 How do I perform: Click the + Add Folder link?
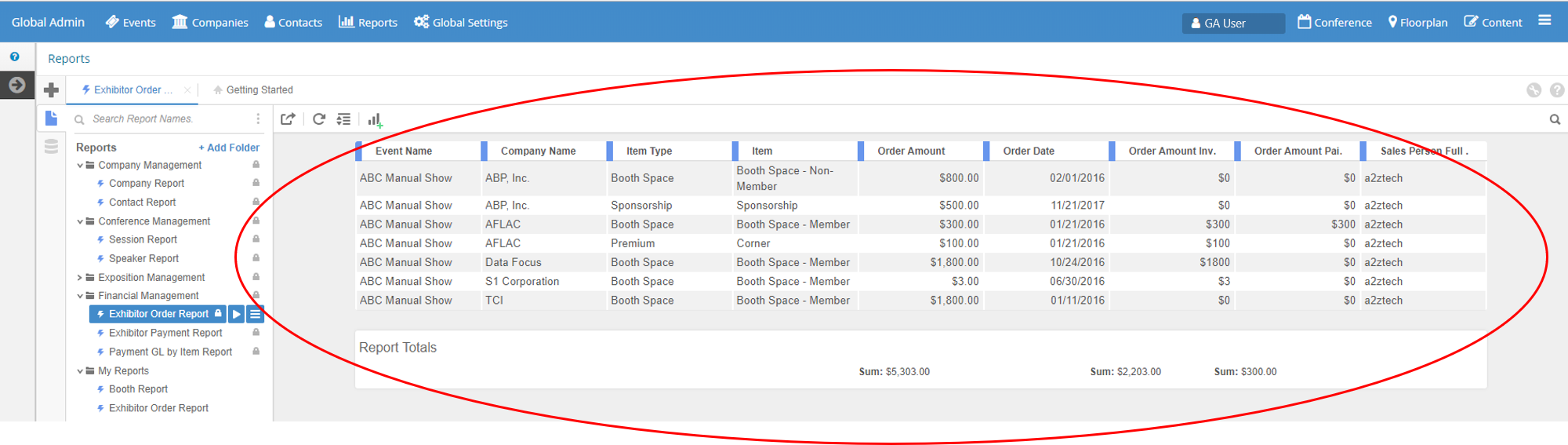(229, 148)
